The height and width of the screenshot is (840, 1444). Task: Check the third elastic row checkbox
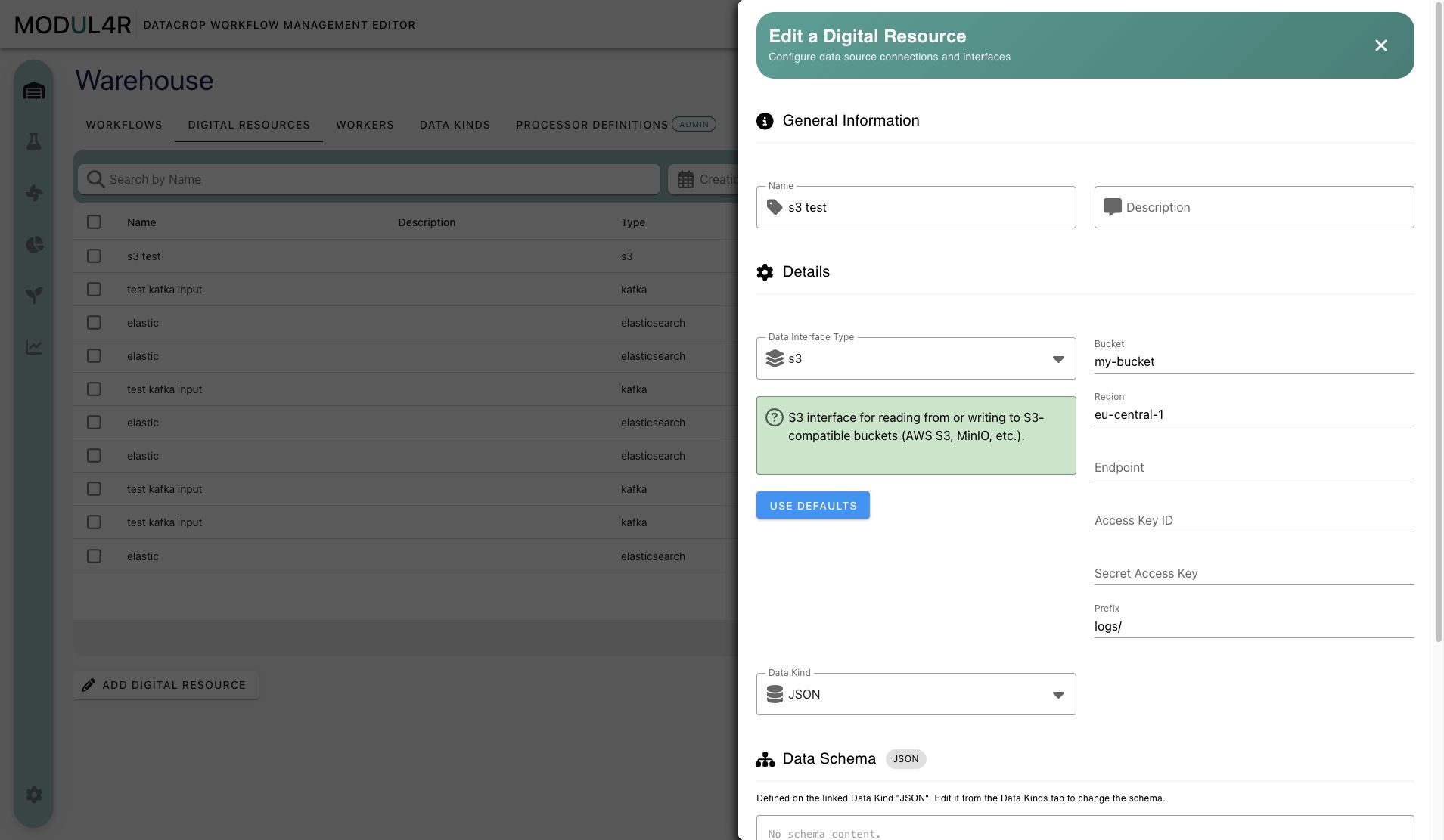tap(94, 423)
